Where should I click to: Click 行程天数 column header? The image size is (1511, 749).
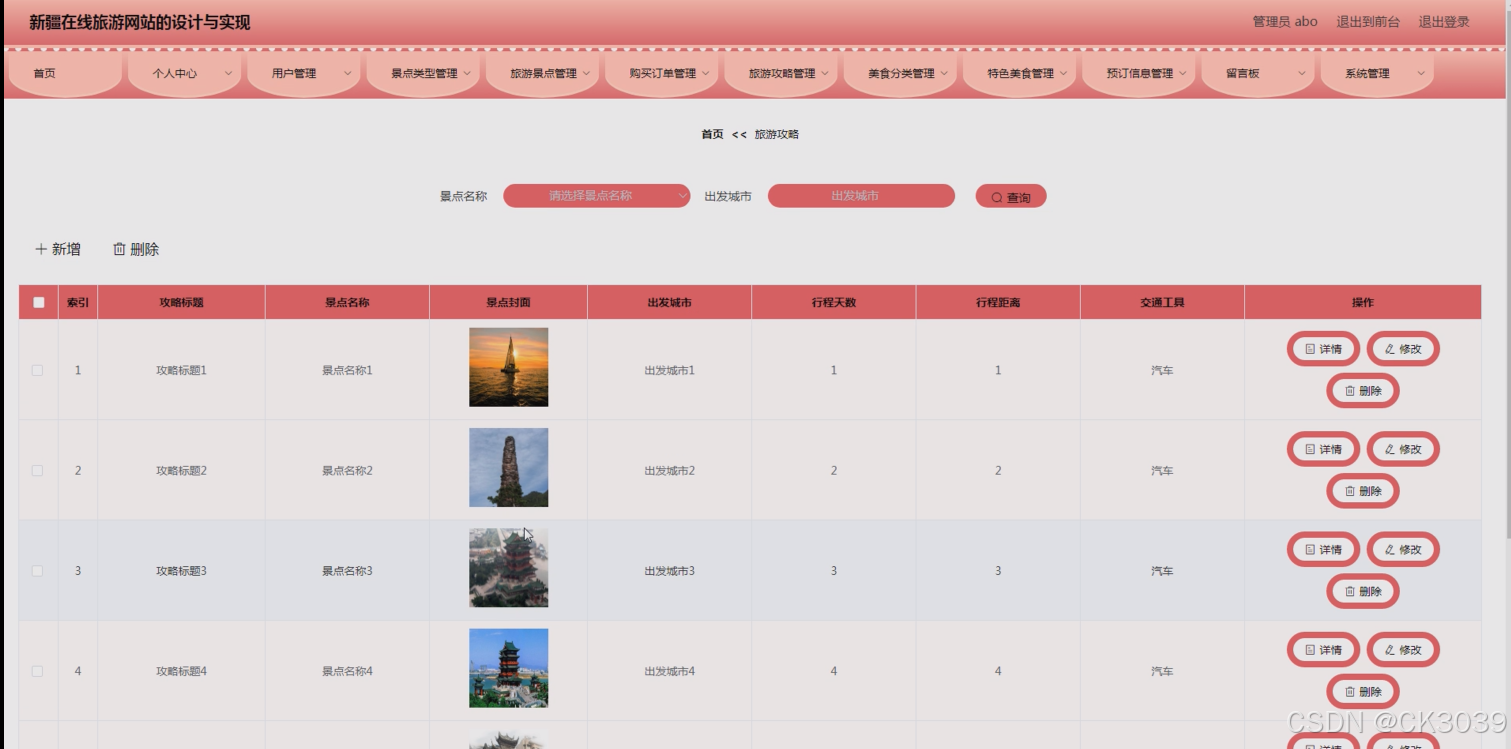834,302
